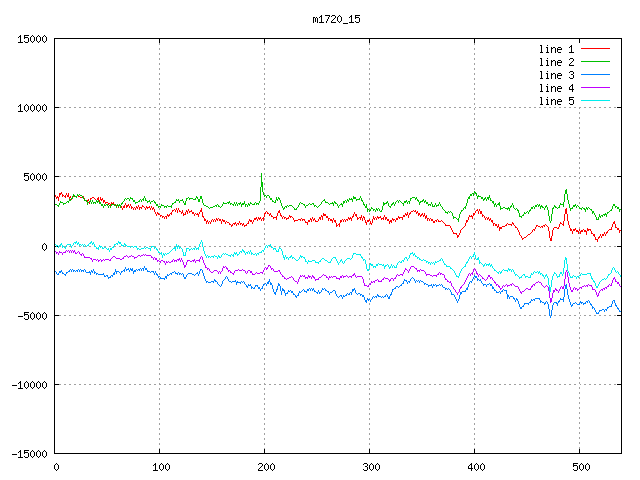Click the "line 4" legend label
Screen dimensions: 640x480
click(556, 88)
